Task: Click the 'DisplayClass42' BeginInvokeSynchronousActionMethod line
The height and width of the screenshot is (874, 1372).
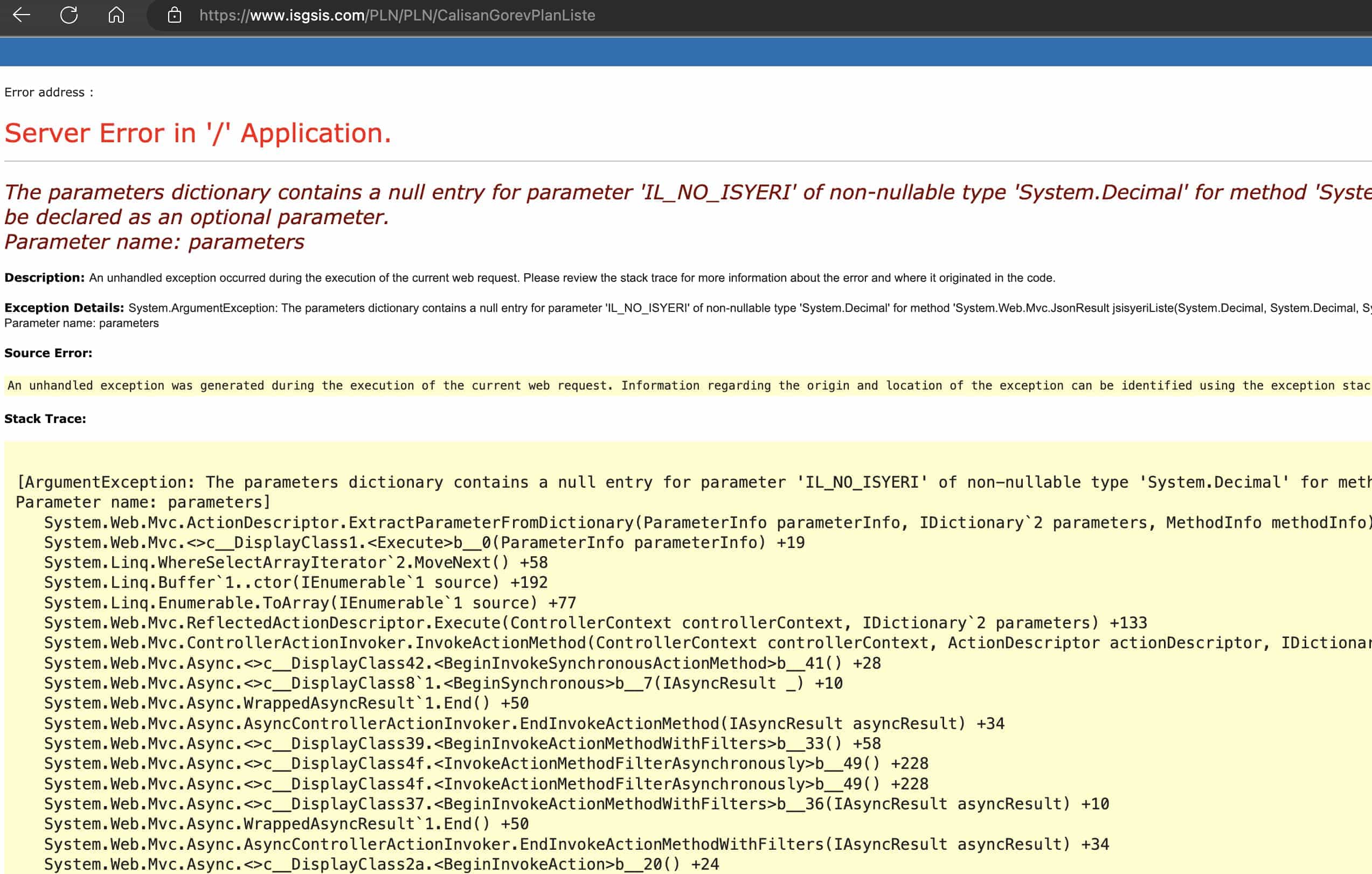Action: coord(461,663)
